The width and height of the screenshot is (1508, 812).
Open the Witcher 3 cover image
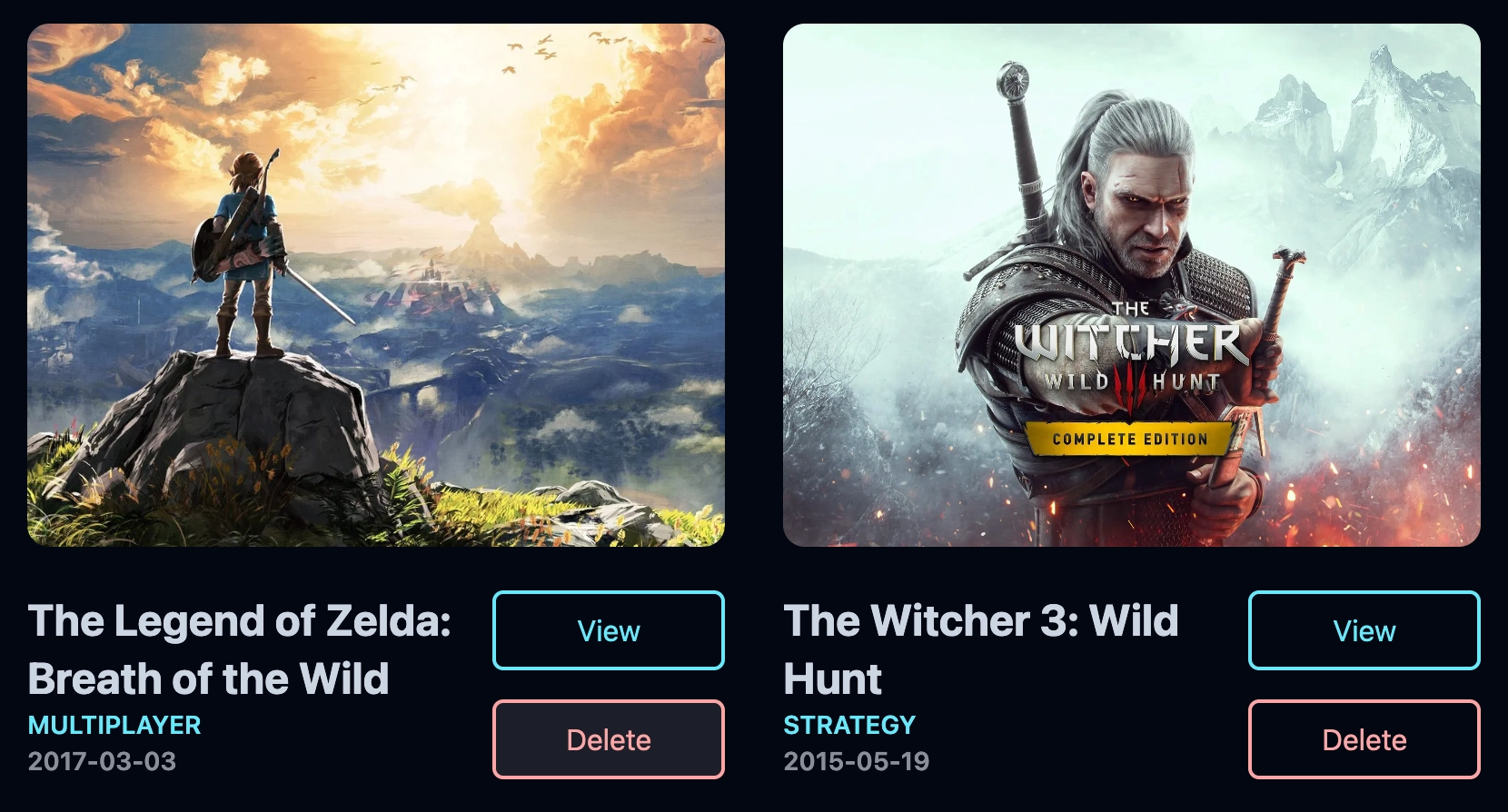coord(1132,285)
